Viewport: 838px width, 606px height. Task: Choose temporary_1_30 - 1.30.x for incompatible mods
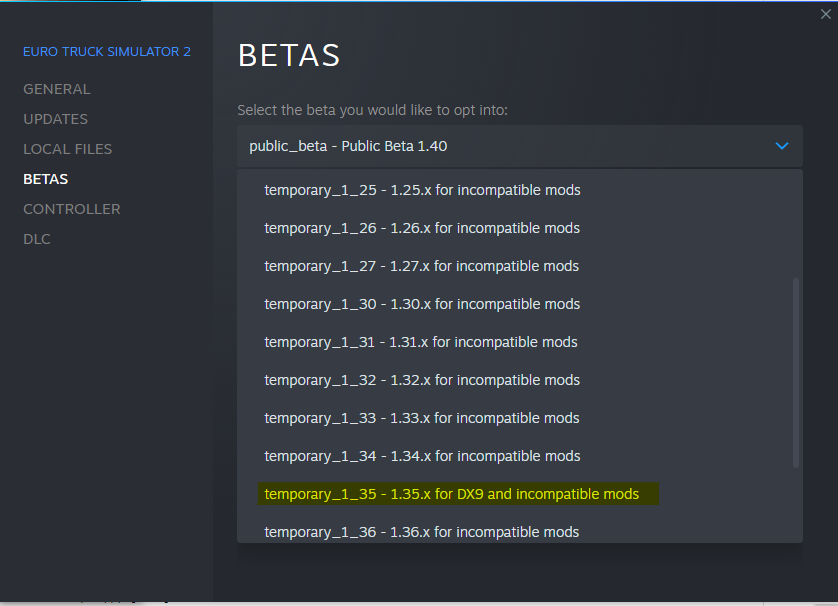(x=520, y=304)
